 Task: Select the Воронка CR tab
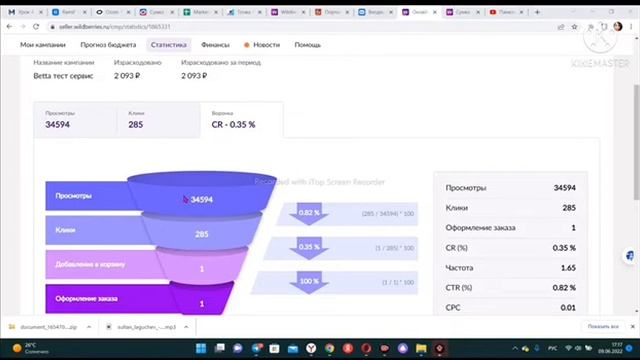pos(242,120)
